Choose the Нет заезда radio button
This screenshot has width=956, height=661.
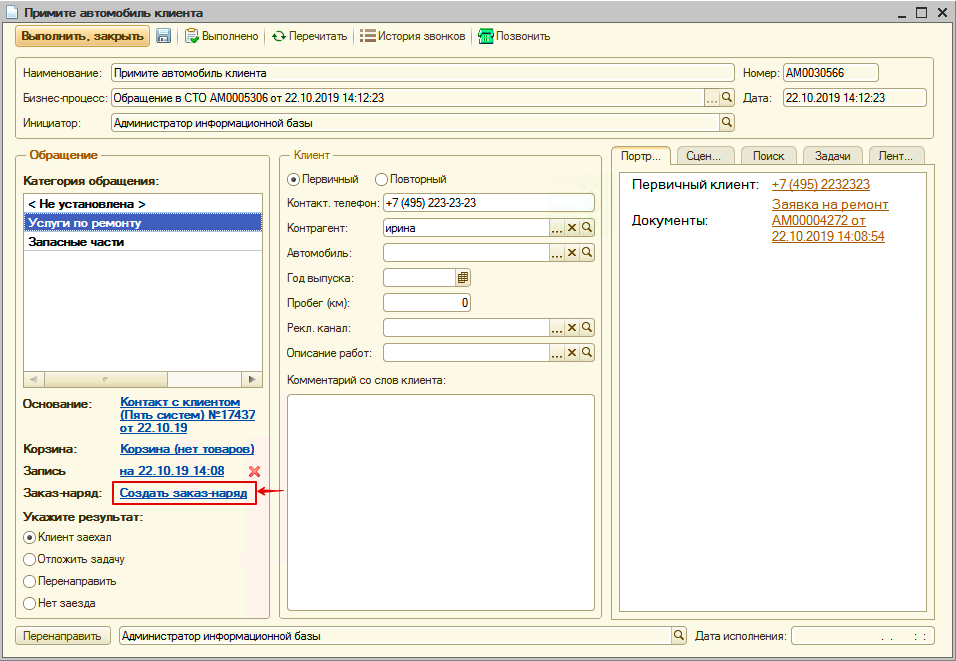point(30,603)
